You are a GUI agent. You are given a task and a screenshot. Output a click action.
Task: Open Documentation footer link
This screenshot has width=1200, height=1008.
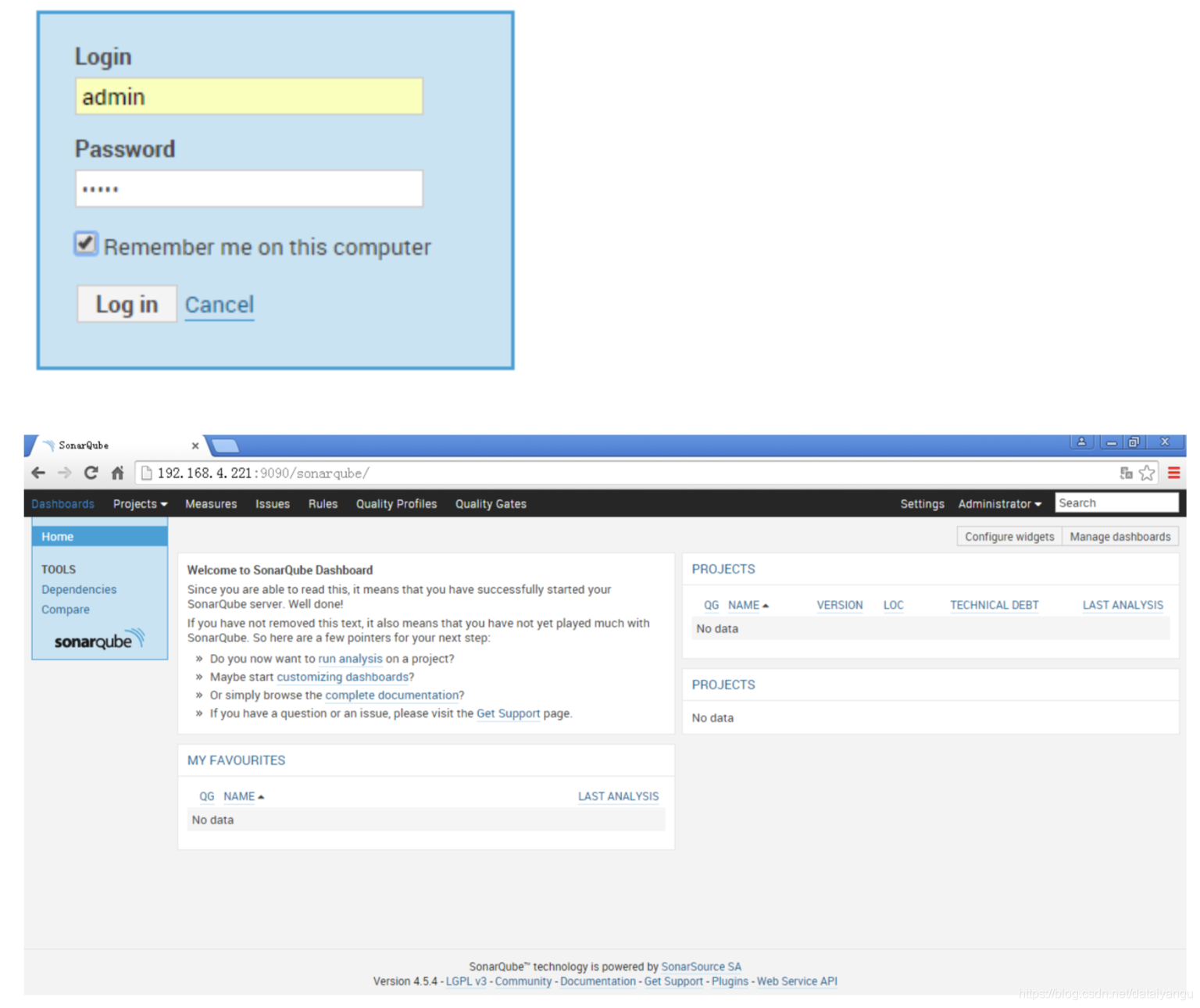598,981
